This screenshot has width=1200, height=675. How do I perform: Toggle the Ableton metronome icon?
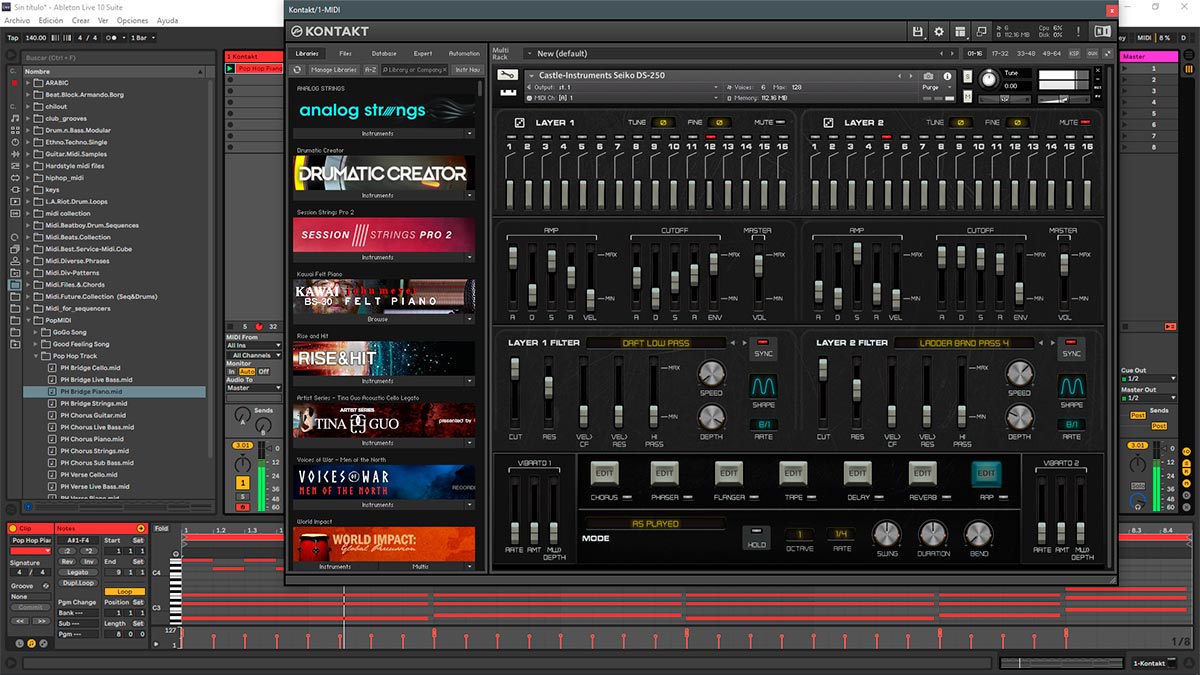pos(112,37)
